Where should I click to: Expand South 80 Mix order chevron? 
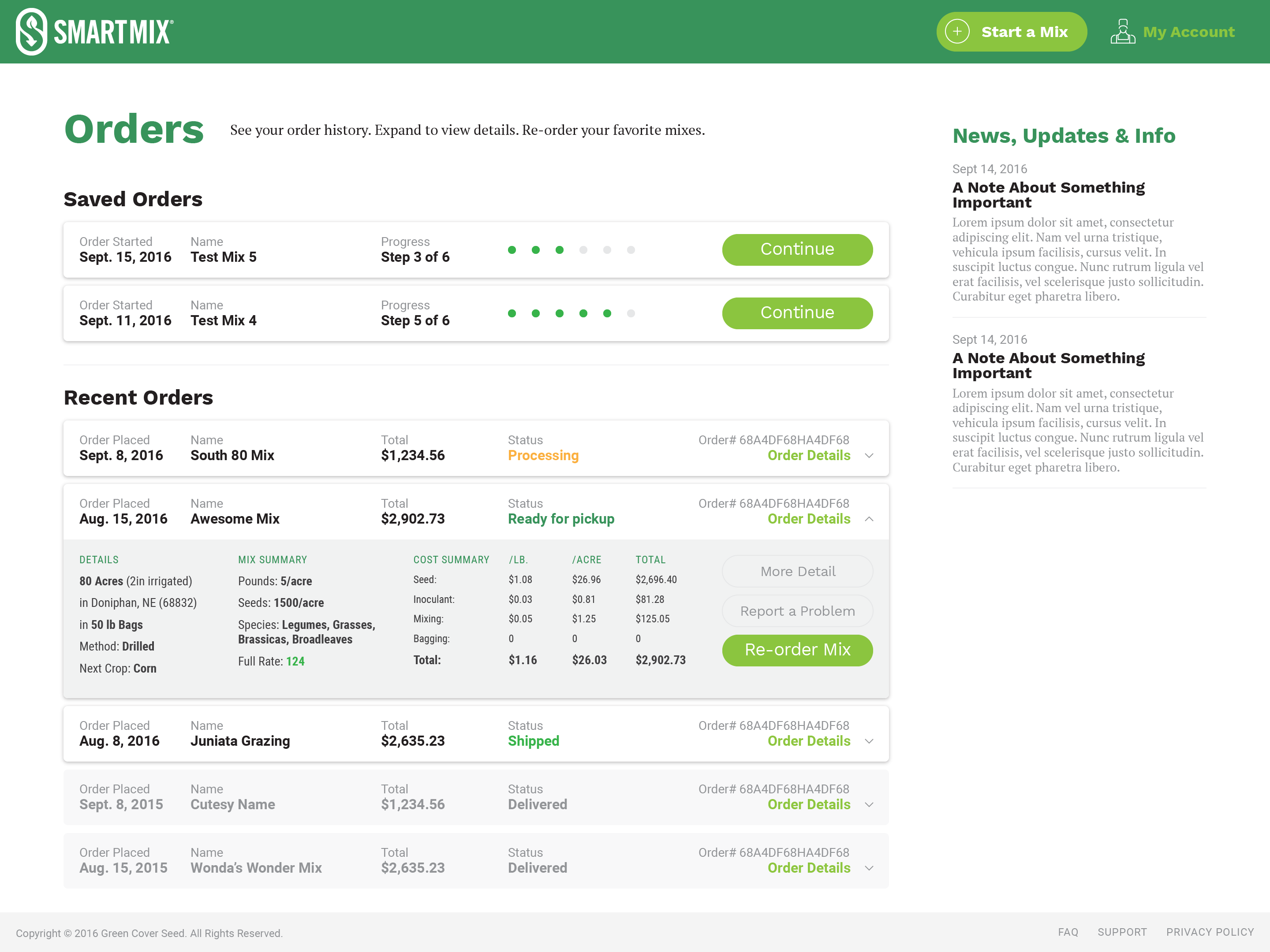(869, 456)
